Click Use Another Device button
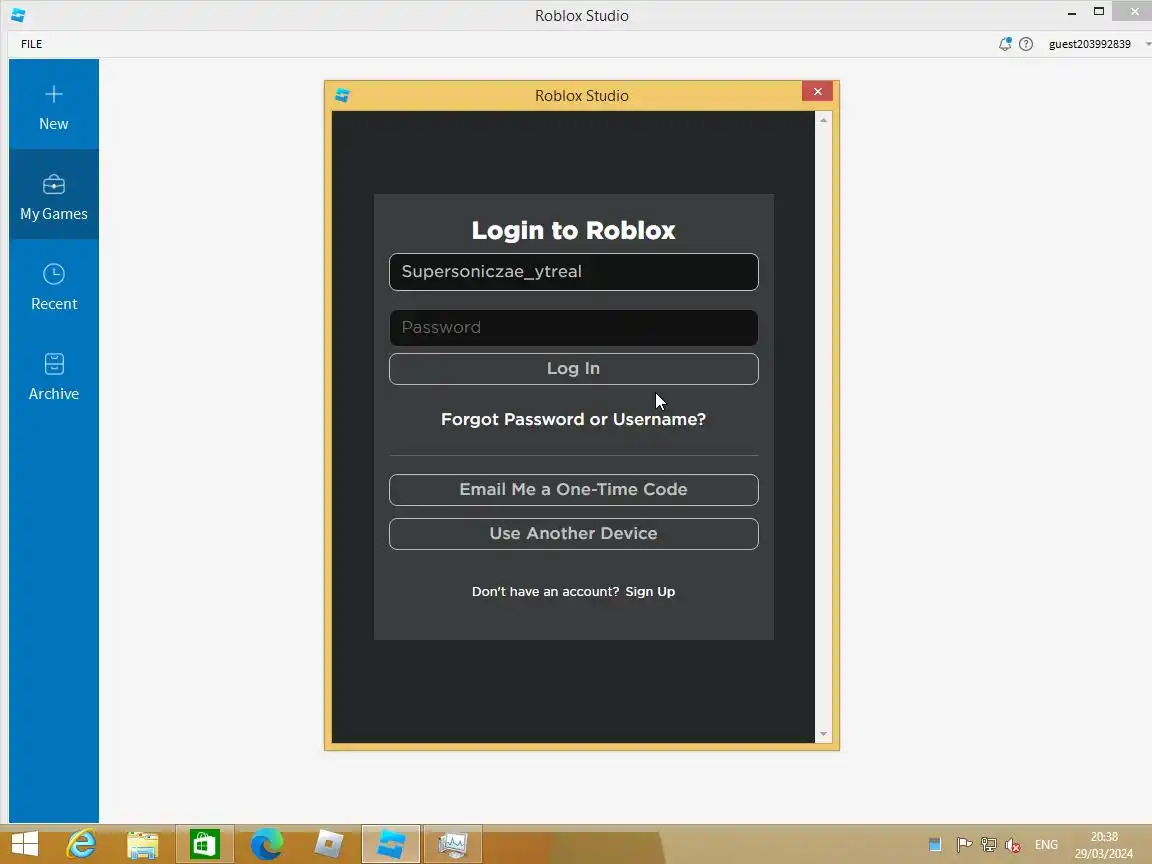Screen dimensions: 1152x864 pyautogui.click(x=573, y=534)
